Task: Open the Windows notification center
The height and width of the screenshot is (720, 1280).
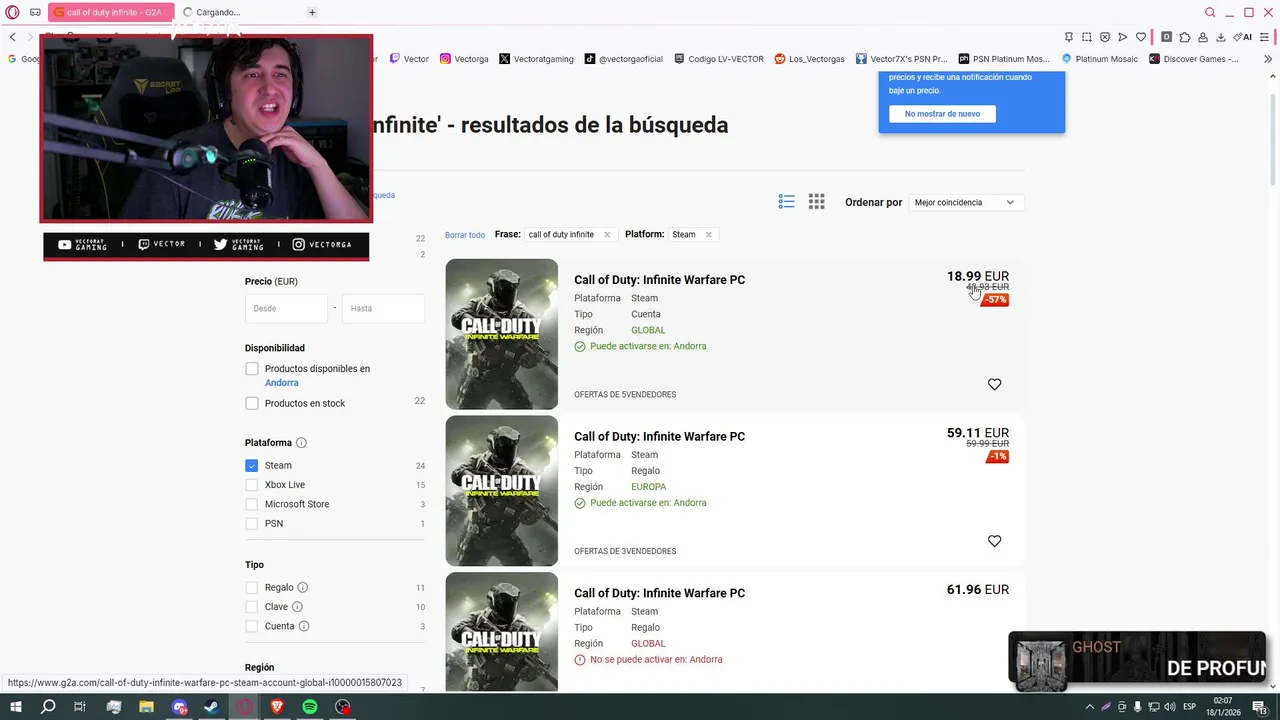Action: (1259, 707)
